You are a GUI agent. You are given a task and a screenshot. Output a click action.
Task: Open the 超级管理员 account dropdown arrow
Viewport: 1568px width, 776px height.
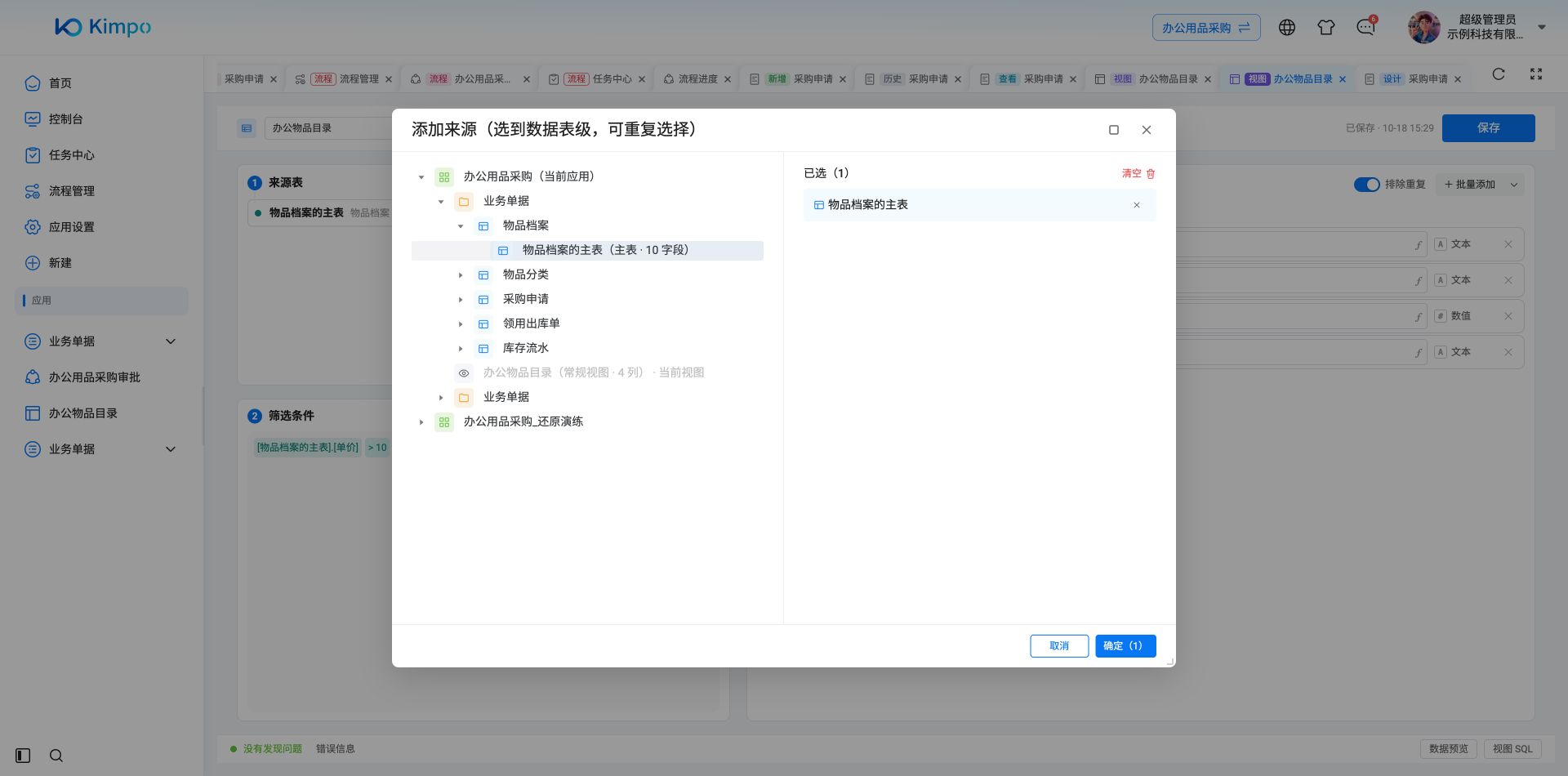click(x=1542, y=27)
